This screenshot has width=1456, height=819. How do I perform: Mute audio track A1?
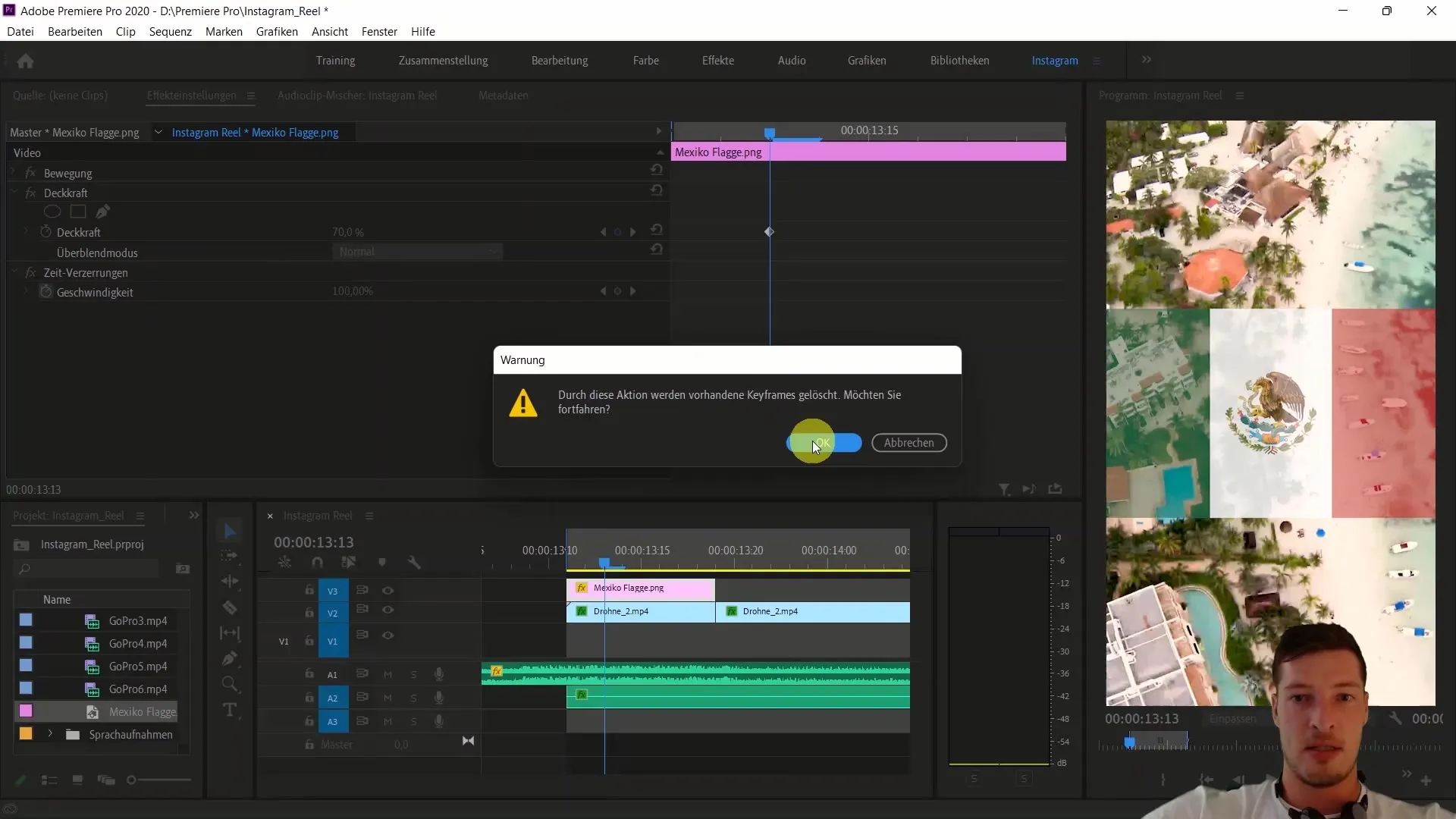click(388, 674)
